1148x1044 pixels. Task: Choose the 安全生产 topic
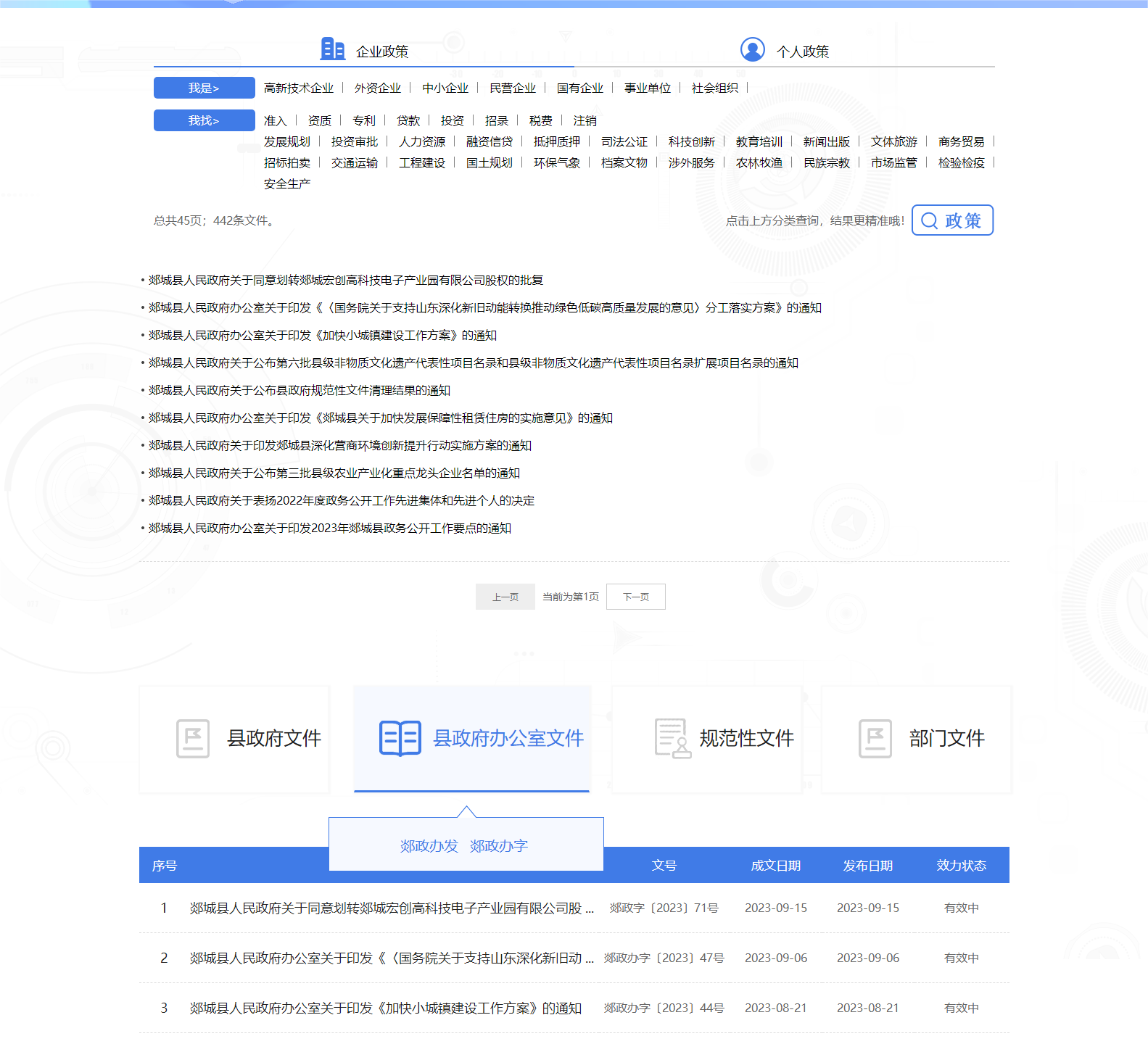point(287,183)
